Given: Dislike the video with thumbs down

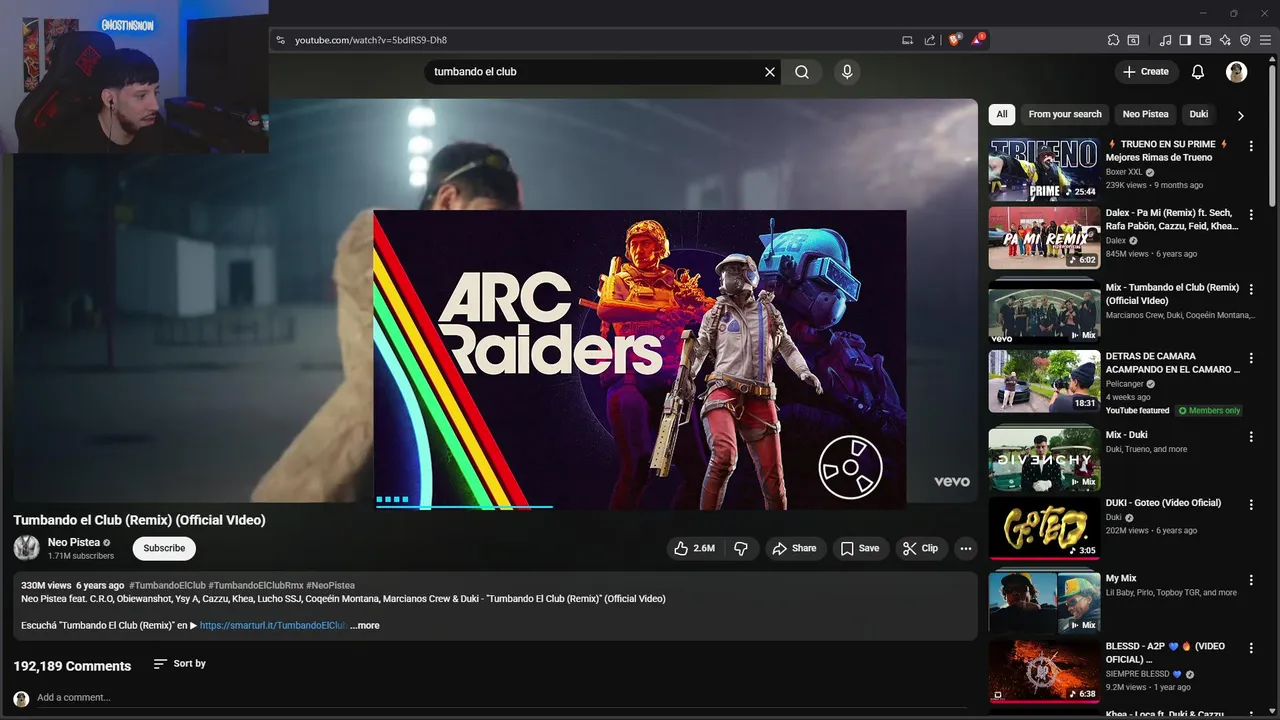Looking at the screenshot, I should (x=741, y=548).
